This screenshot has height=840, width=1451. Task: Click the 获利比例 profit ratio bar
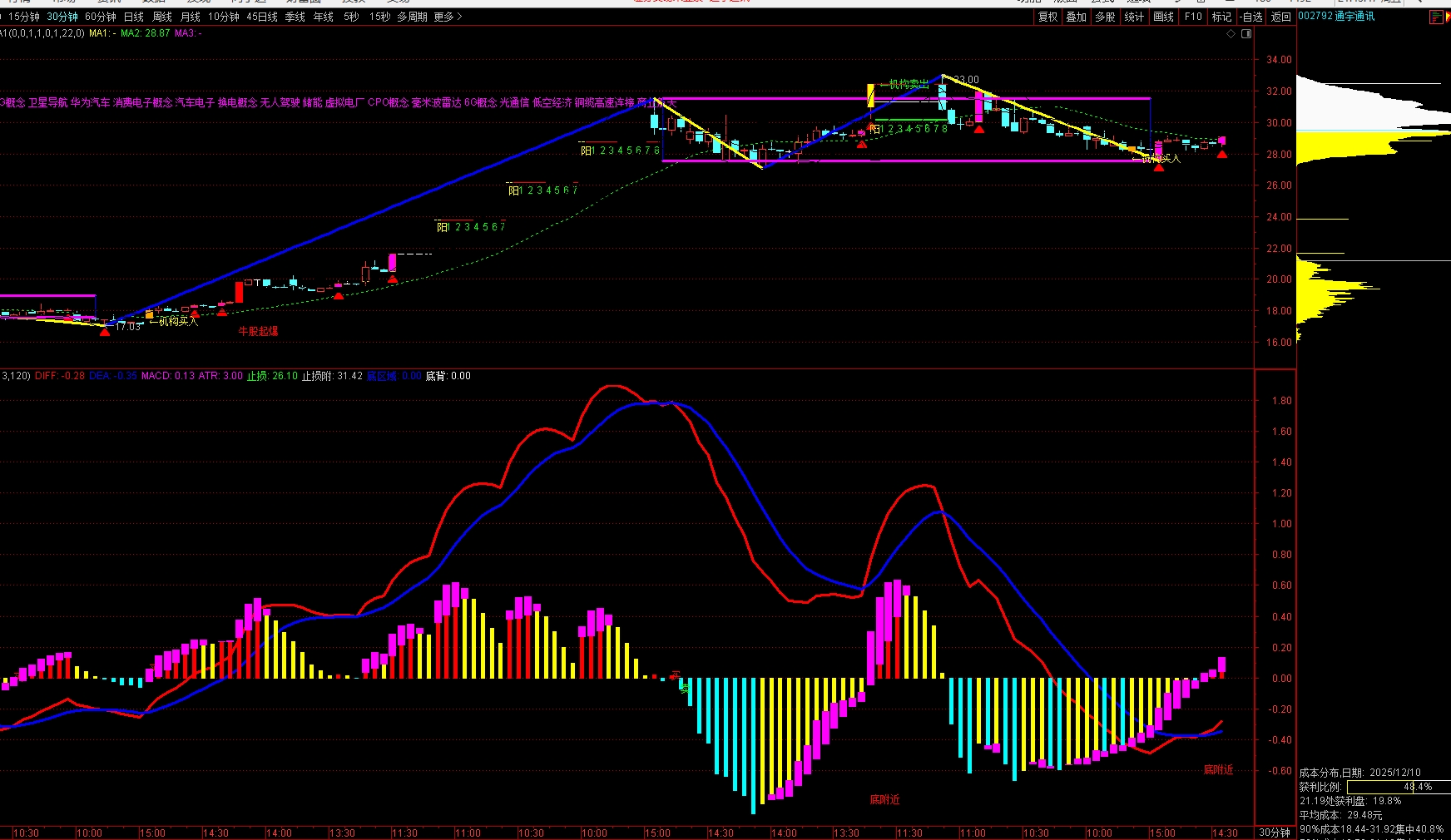coord(1398,787)
